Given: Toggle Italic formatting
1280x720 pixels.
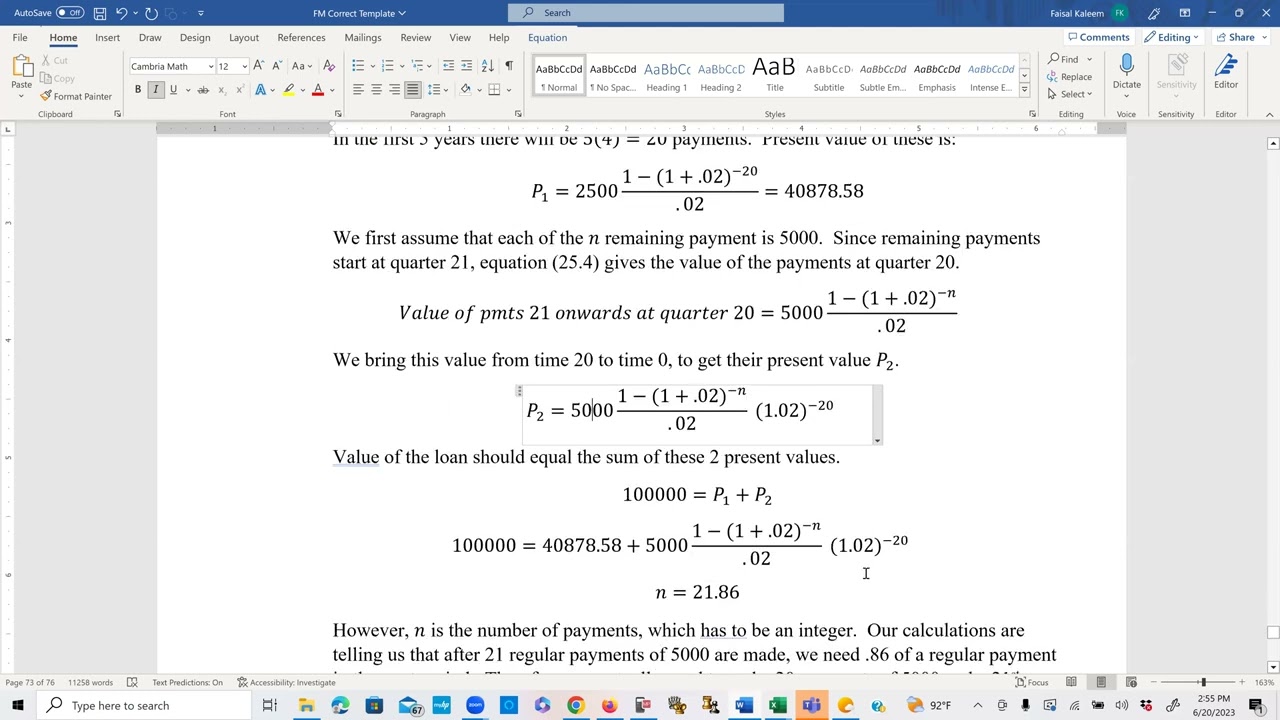Looking at the screenshot, I should (x=155, y=90).
